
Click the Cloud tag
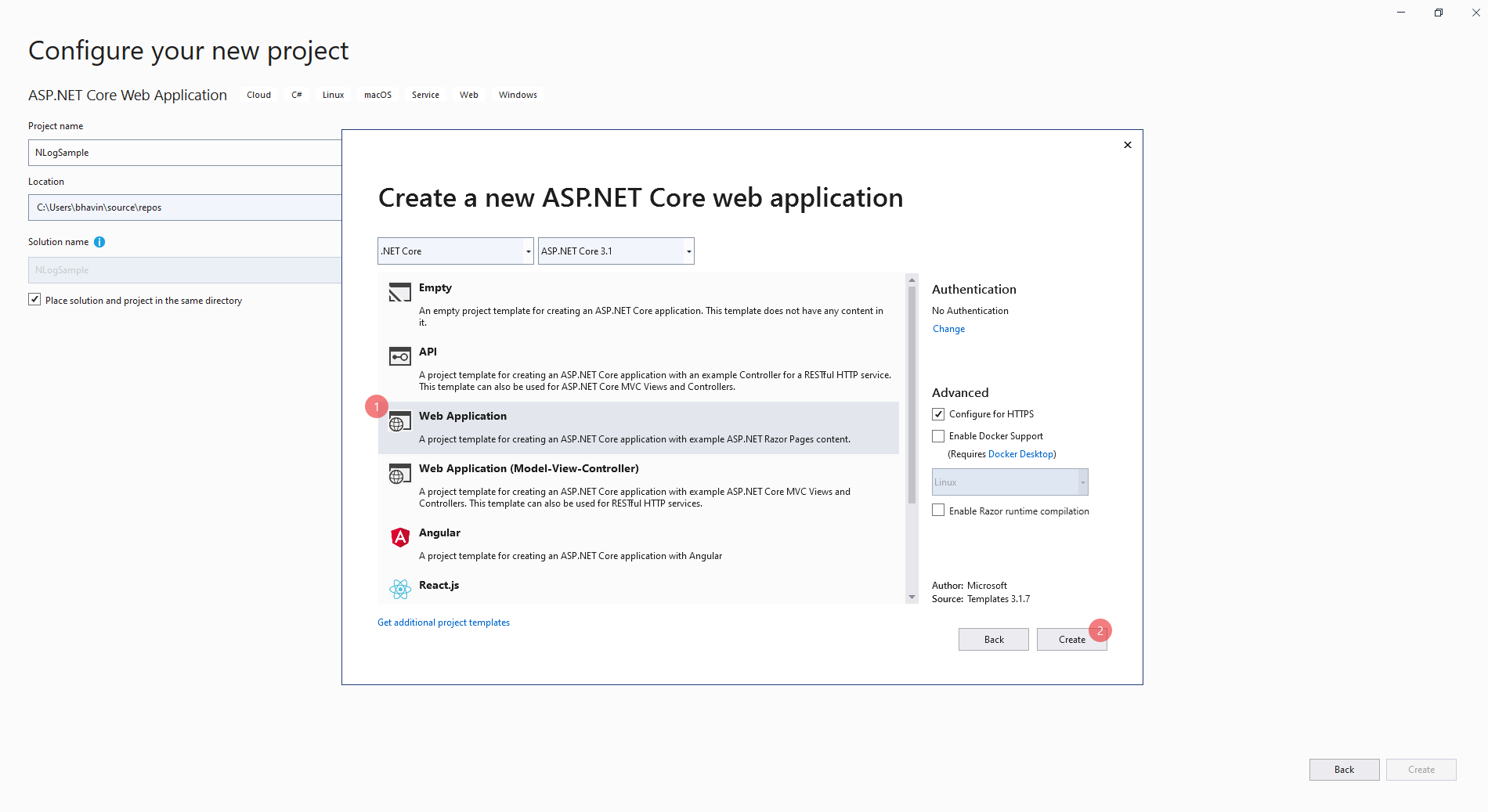point(258,95)
